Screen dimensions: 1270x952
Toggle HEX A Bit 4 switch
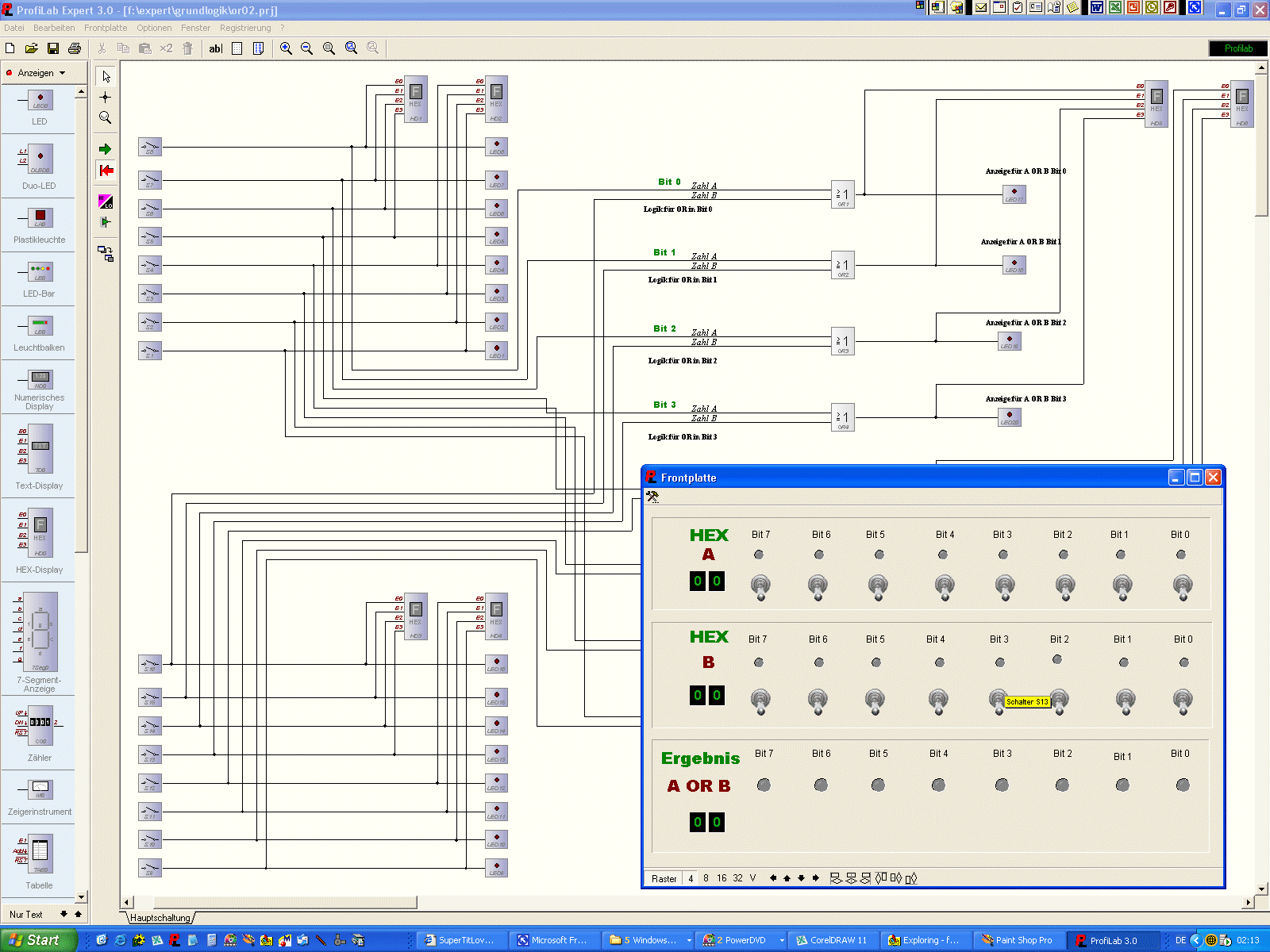point(945,588)
